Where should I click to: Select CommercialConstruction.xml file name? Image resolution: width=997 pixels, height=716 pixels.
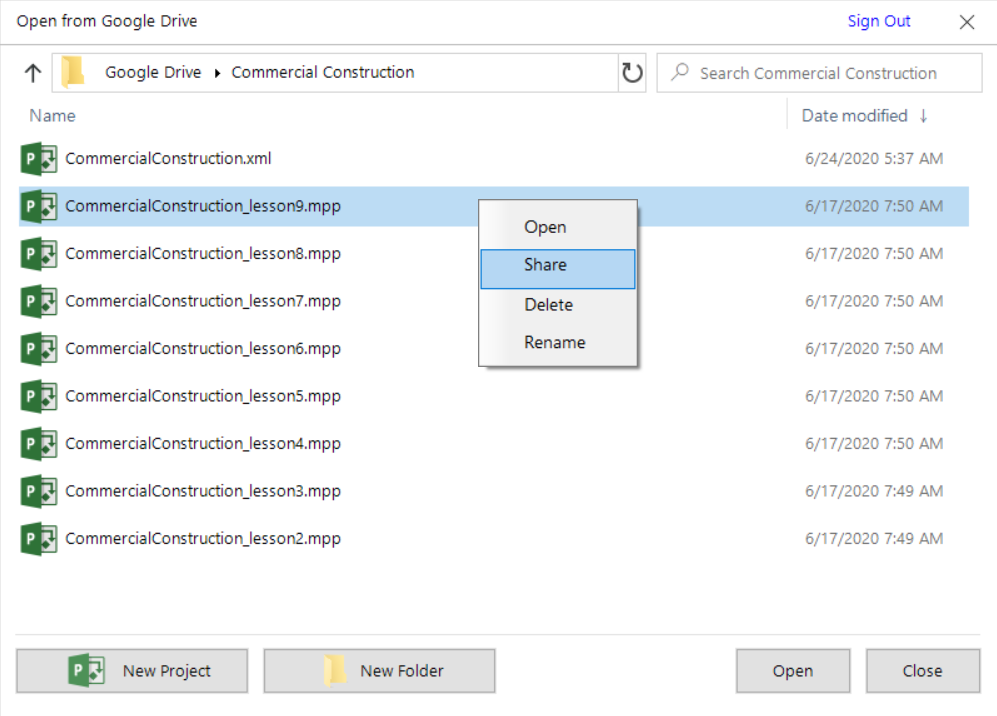click(168, 158)
